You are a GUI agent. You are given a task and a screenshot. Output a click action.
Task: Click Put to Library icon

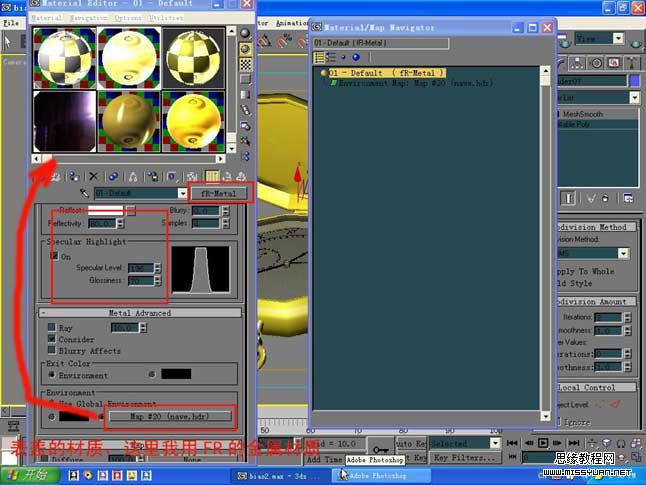pyautogui.click(x=152, y=177)
